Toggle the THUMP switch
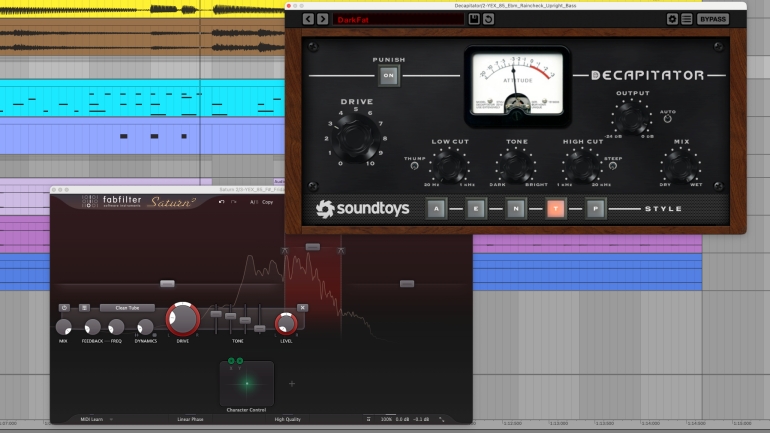Screen dimensions: 770x433 tap(414, 166)
